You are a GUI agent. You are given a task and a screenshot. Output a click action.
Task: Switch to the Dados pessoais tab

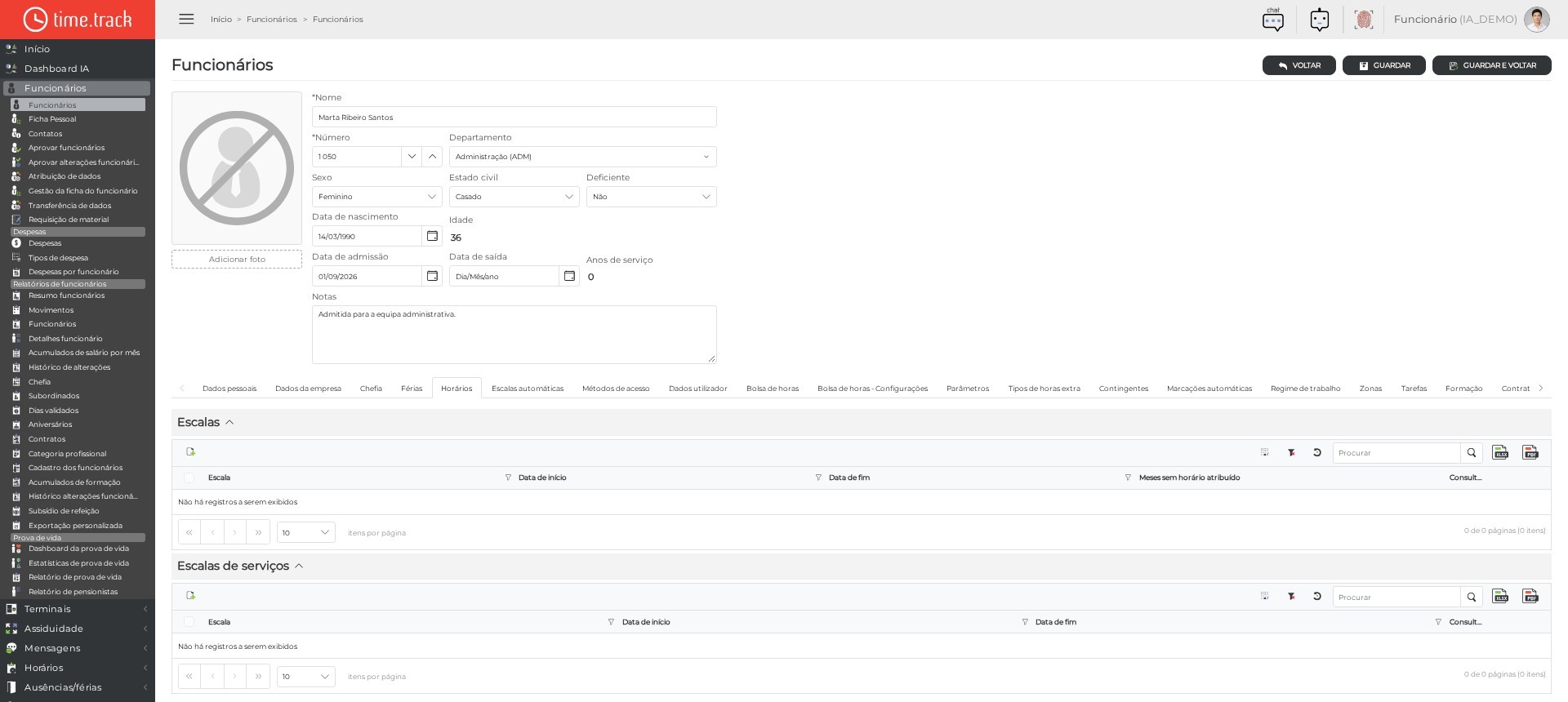pyautogui.click(x=229, y=389)
